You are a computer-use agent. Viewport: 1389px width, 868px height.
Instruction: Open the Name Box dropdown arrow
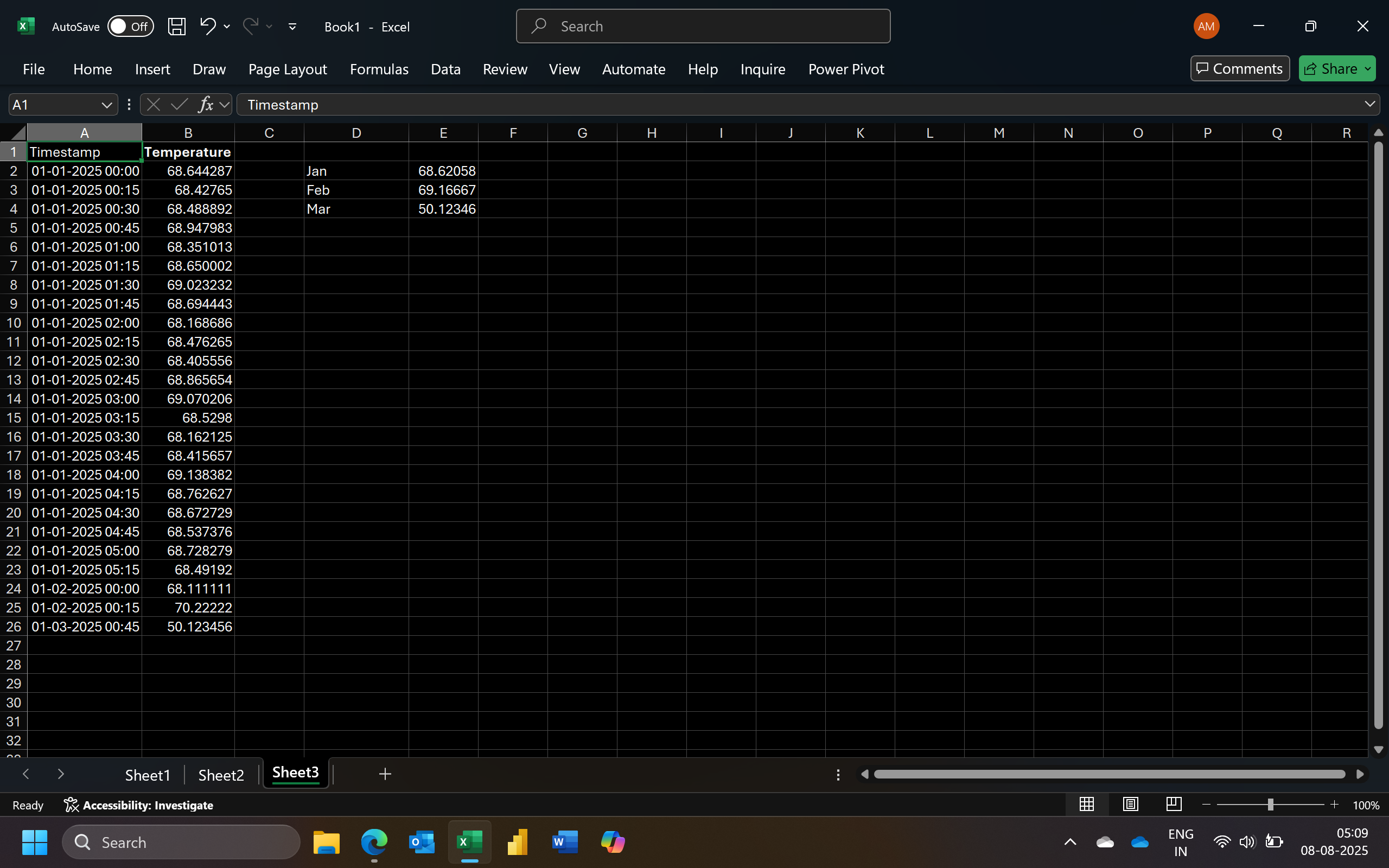point(106,105)
